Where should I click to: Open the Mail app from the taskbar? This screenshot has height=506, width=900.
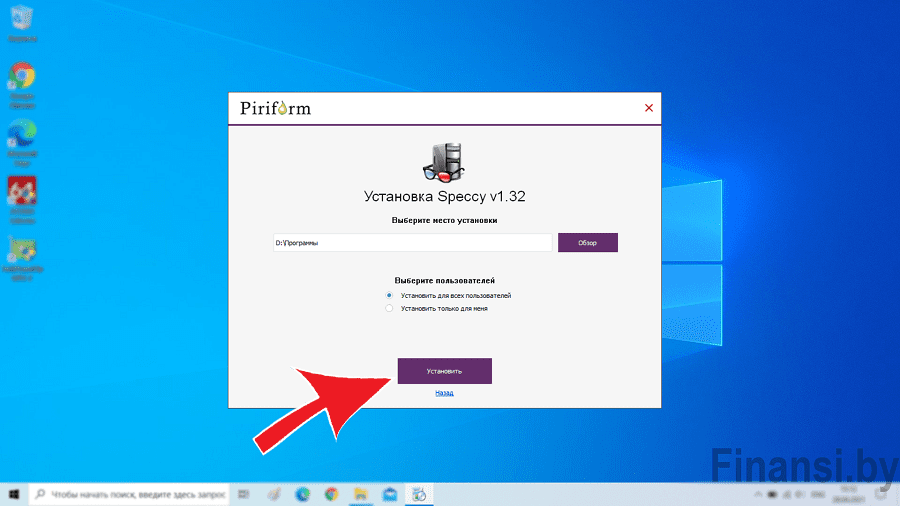point(390,494)
